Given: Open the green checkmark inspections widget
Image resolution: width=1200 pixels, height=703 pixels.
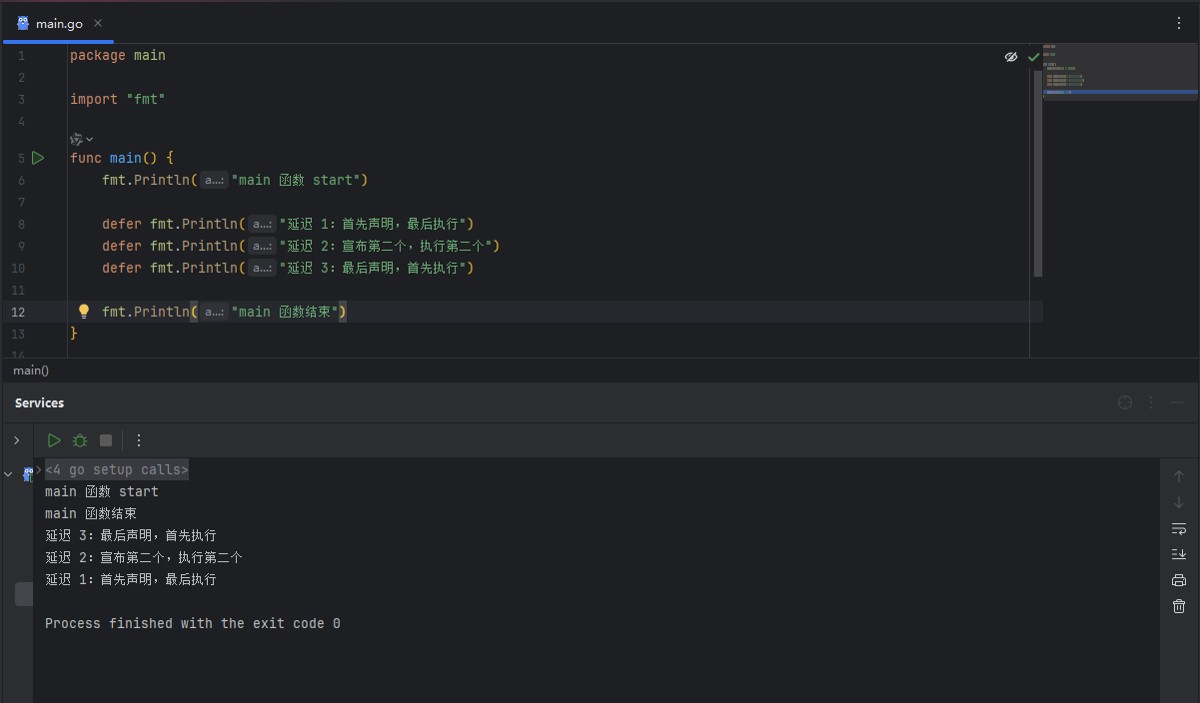Looking at the screenshot, I should tap(1033, 57).
